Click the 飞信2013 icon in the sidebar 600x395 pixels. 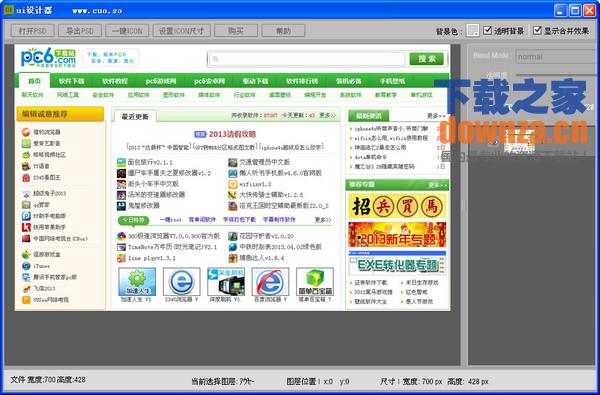(26, 289)
